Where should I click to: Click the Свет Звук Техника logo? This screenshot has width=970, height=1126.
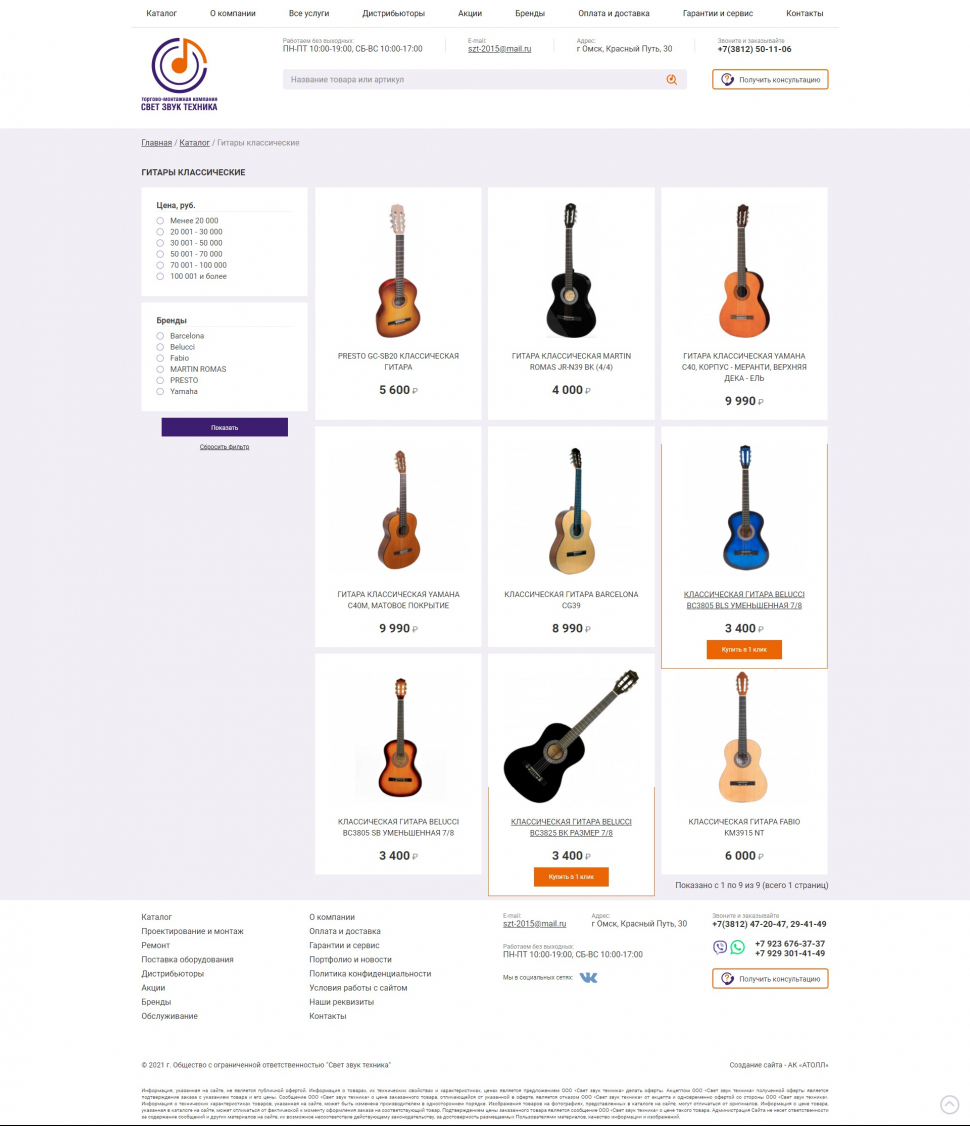click(x=179, y=75)
